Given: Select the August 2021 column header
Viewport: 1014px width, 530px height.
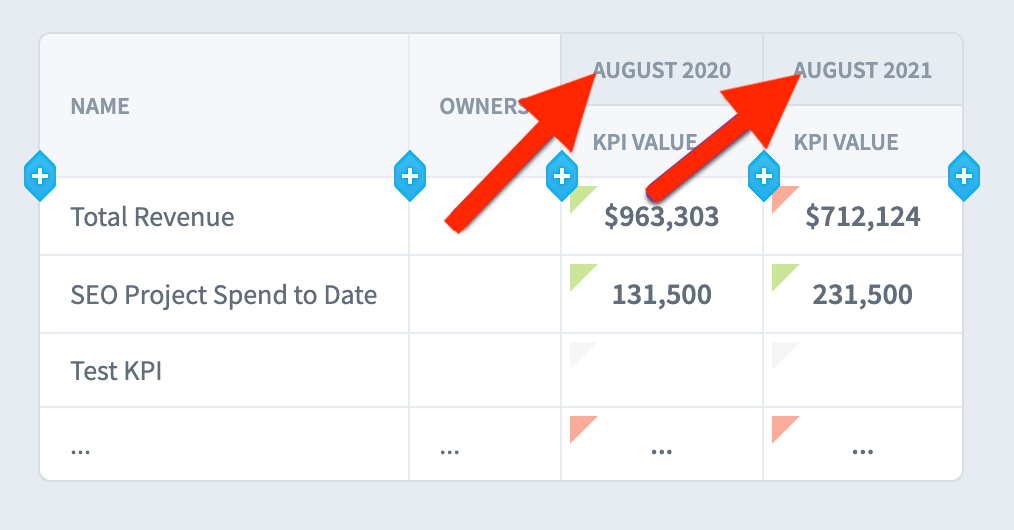Looking at the screenshot, I should pos(863,70).
